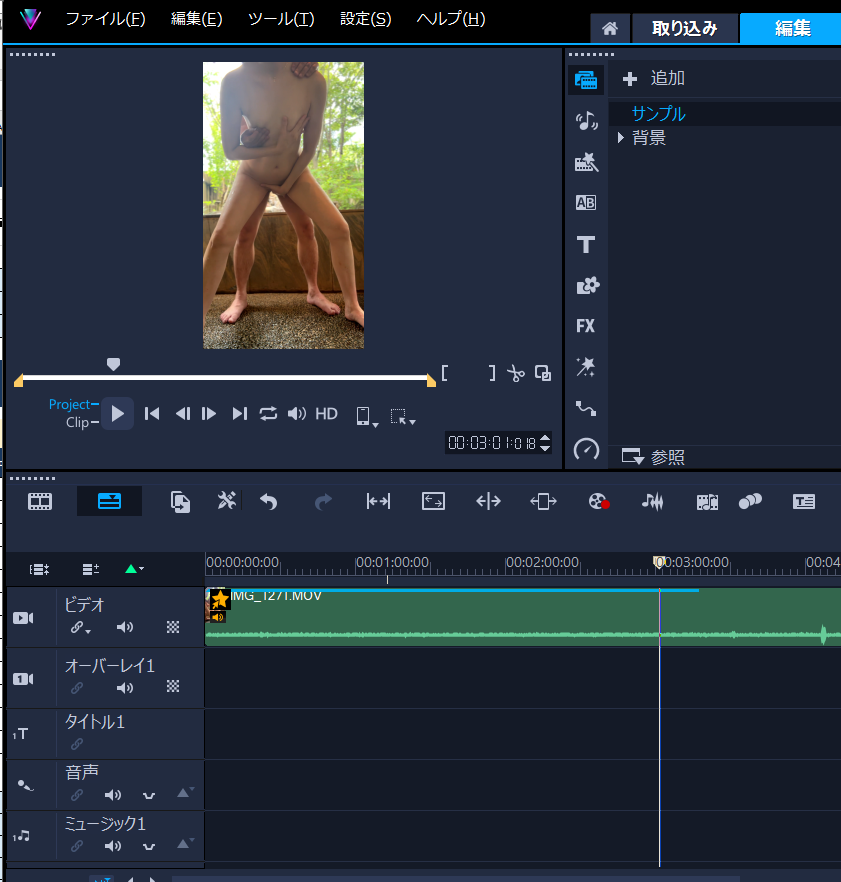Switch to the 取り込み tab
The width and height of the screenshot is (841, 882).
point(685,28)
